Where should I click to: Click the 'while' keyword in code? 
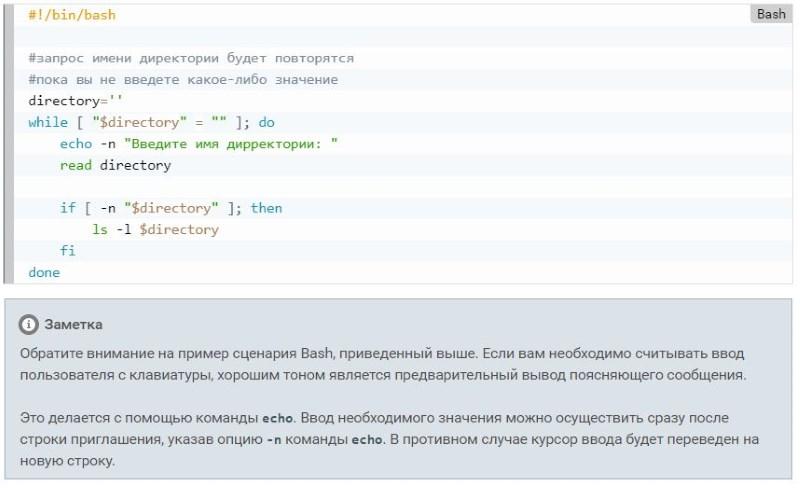tap(48, 123)
